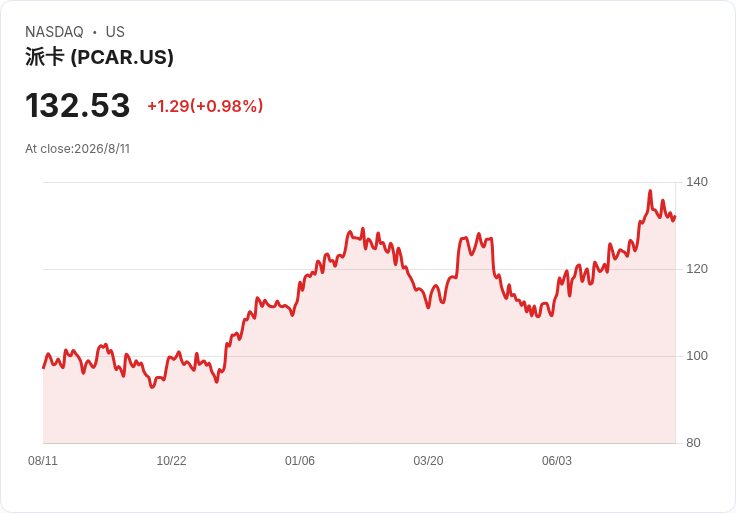Select the 10/22 date axis label

(171, 461)
